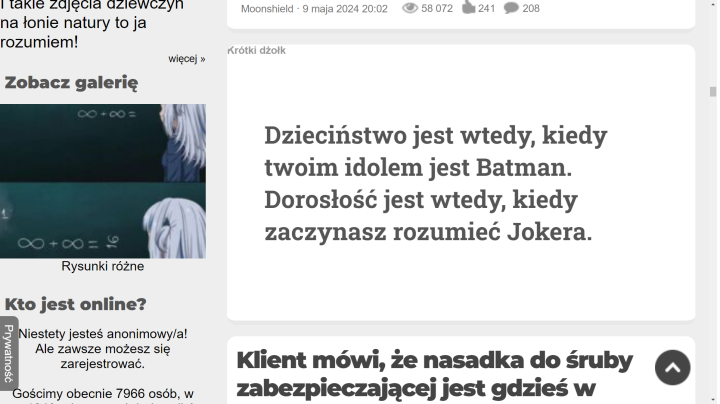Open article "Klient mówi, że nasadka"
The height and width of the screenshot is (404, 720).
point(435,374)
